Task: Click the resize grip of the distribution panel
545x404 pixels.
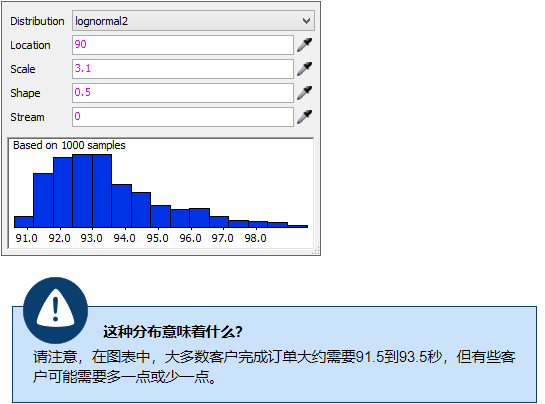Action: tap(316, 251)
